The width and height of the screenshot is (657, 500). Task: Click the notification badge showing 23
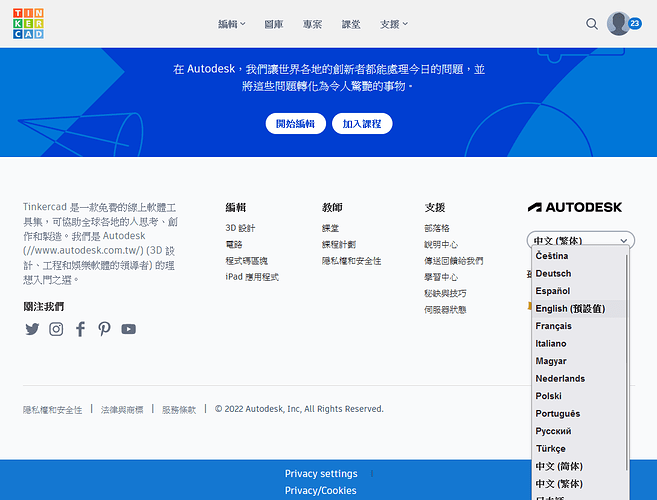[x=635, y=23]
